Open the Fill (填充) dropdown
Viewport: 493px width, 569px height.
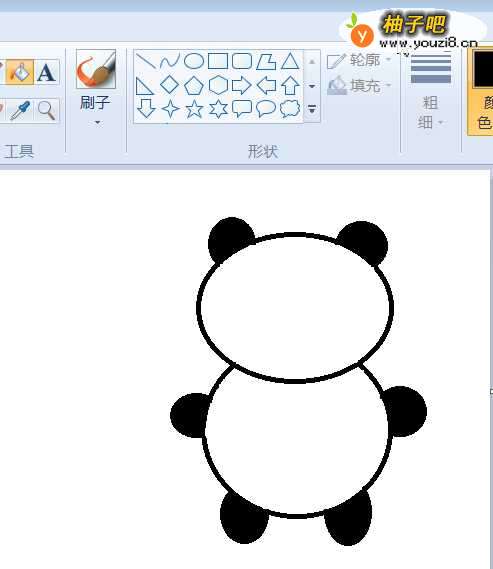[359, 86]
